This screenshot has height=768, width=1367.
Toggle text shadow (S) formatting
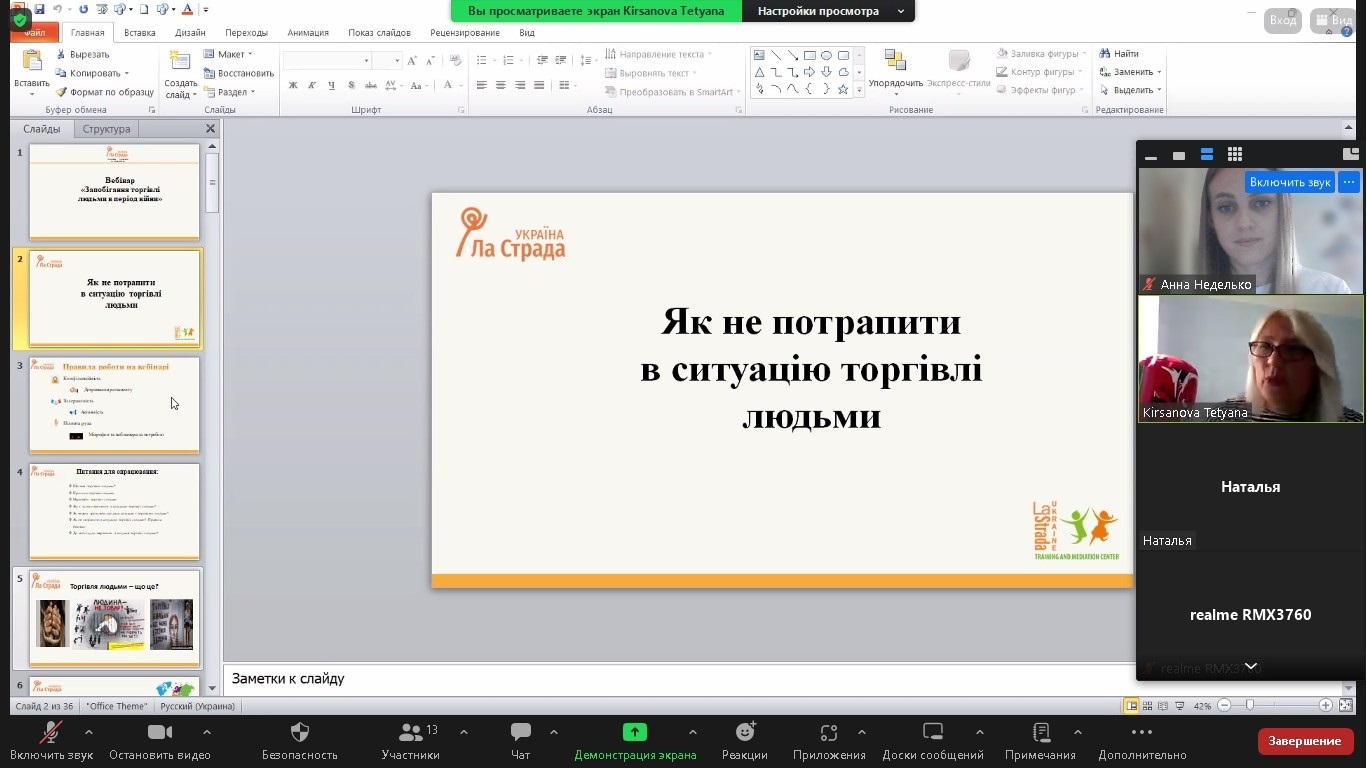pyautogui.click(x=350, y=86)
